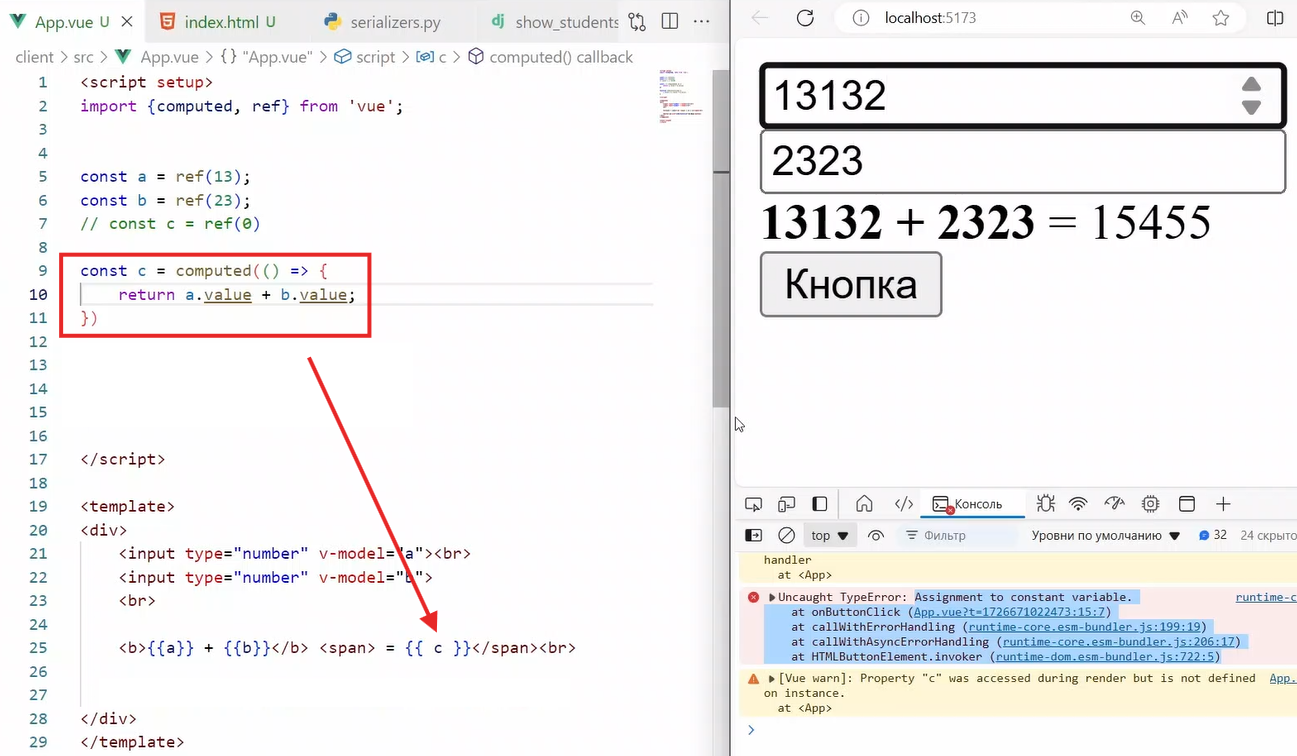Create live expression with eye icon
The width and height of the screenshot is (1297, 756).
point(876,536)
